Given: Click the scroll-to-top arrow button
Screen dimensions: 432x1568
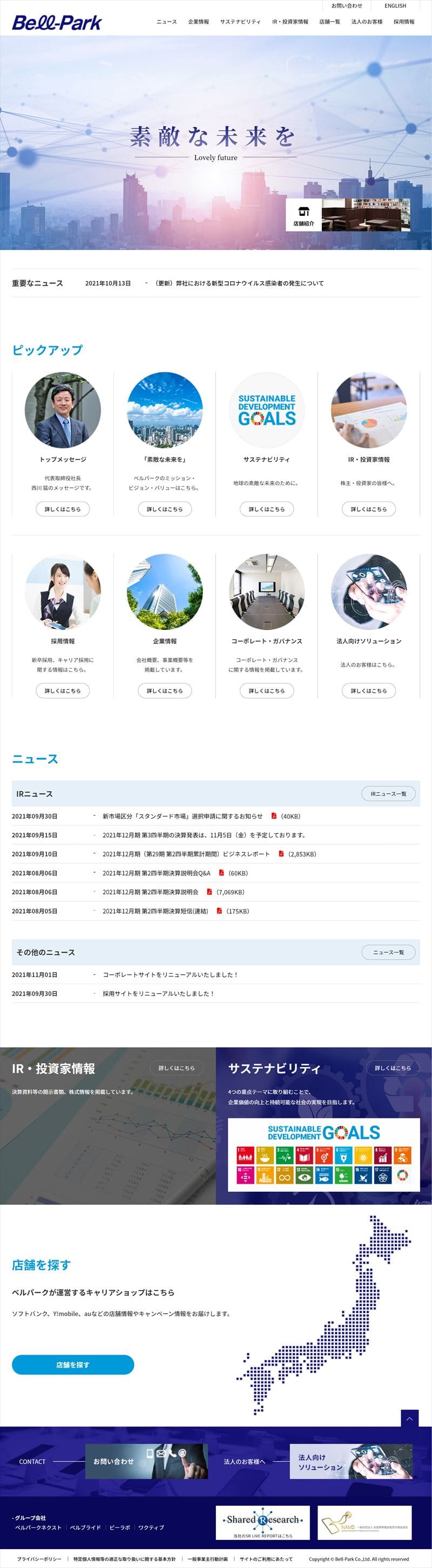Looking at the screenshot, I should click(x=409, y=1418).
